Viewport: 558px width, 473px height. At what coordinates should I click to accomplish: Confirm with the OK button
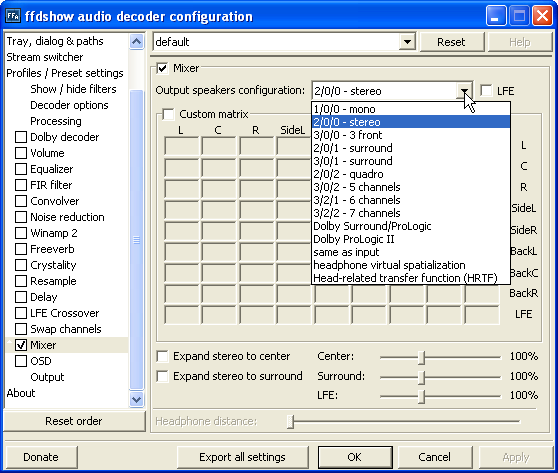(355, 457)
